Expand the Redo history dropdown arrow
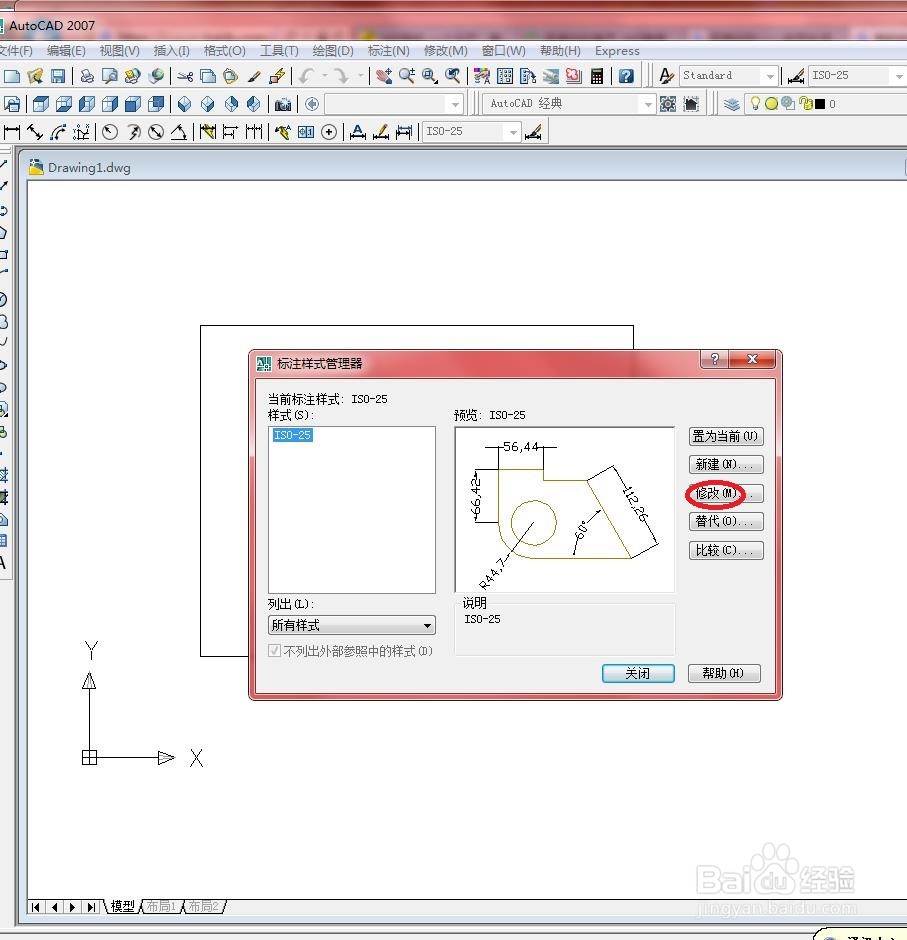 (360, 76)
